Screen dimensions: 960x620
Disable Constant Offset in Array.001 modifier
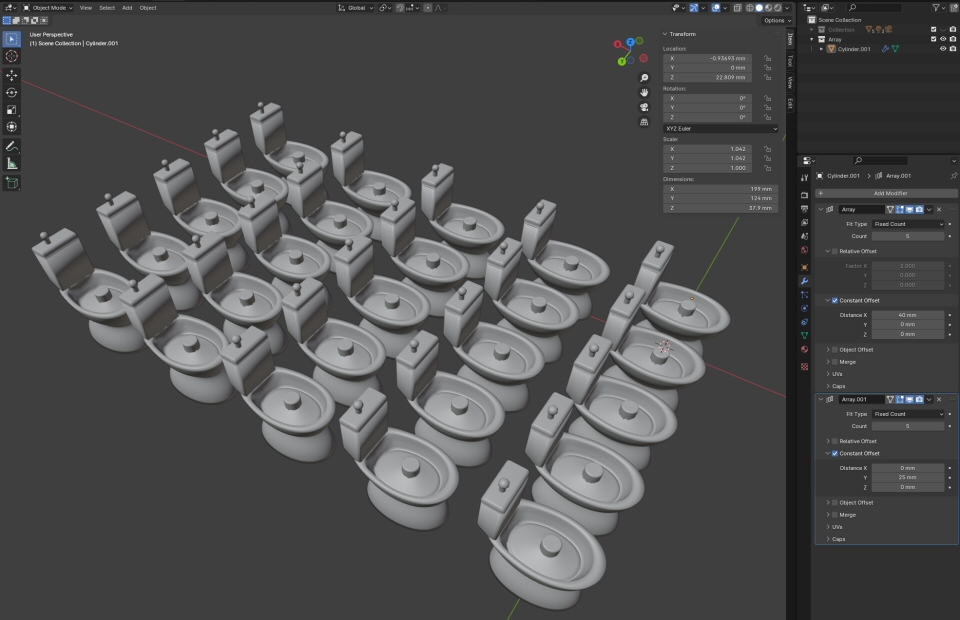tap(835, 453)
